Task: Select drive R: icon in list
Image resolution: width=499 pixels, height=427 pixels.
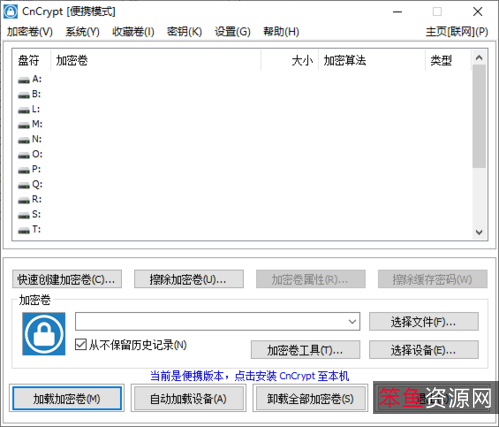Action: [24, 201]
